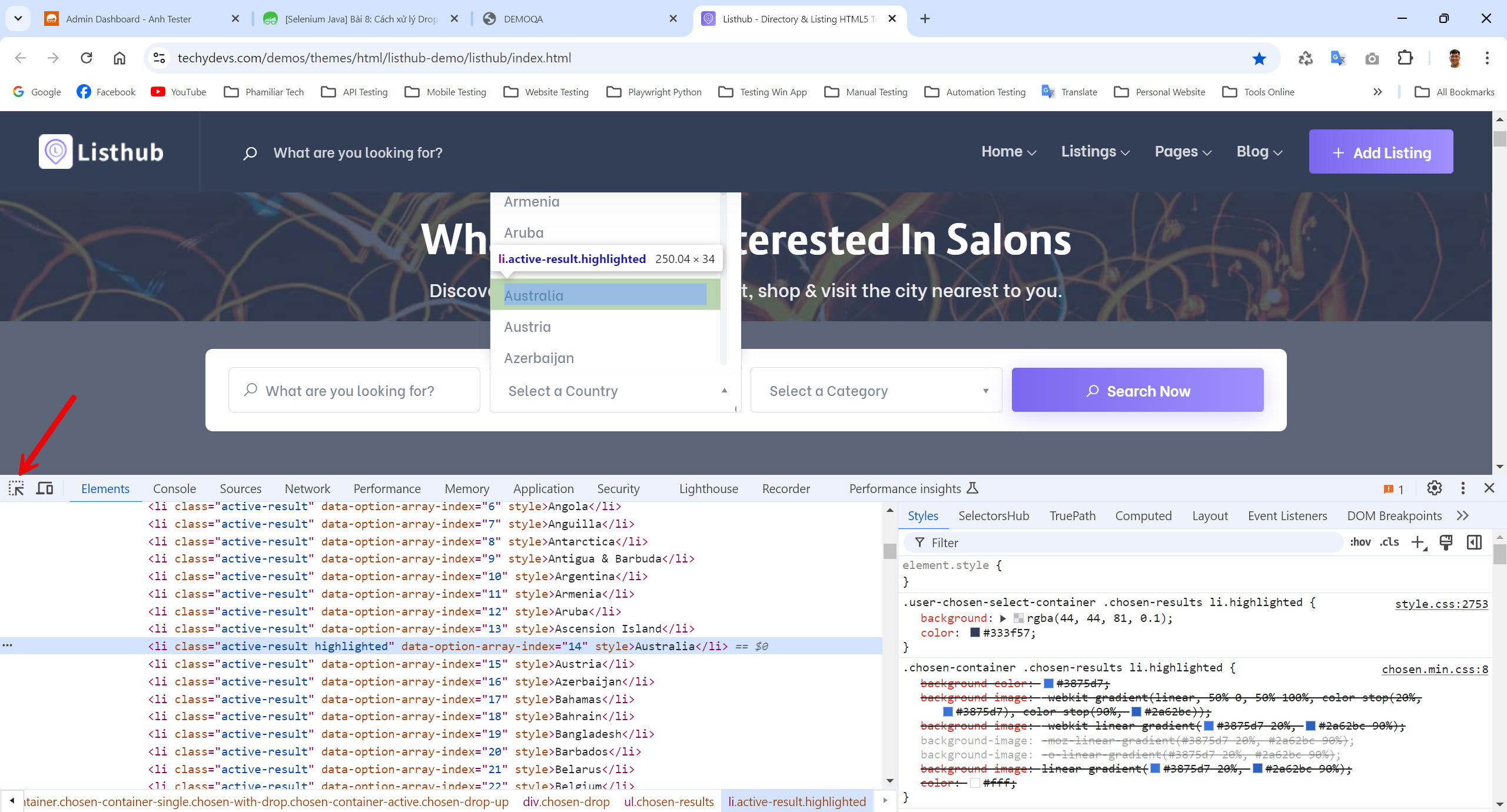Open the Select a Category dropdown
The image size is (1507, 812).
tap(876, 391)
